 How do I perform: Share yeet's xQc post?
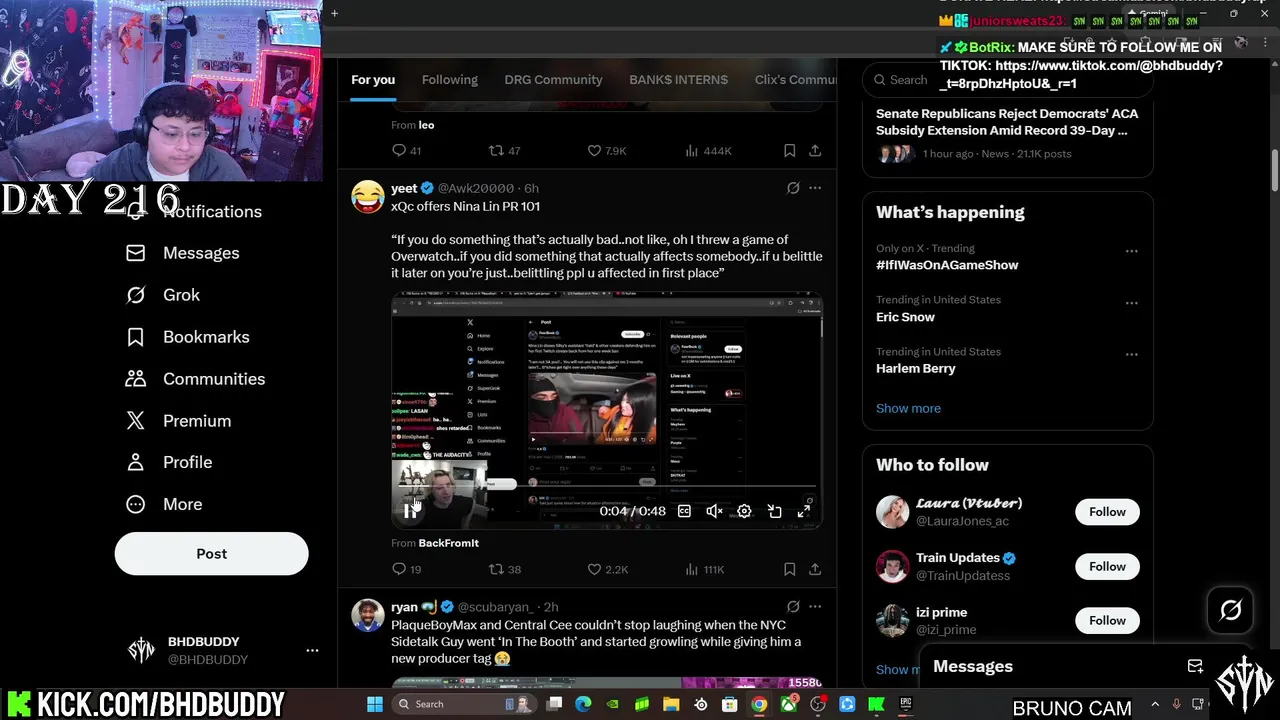815,569
